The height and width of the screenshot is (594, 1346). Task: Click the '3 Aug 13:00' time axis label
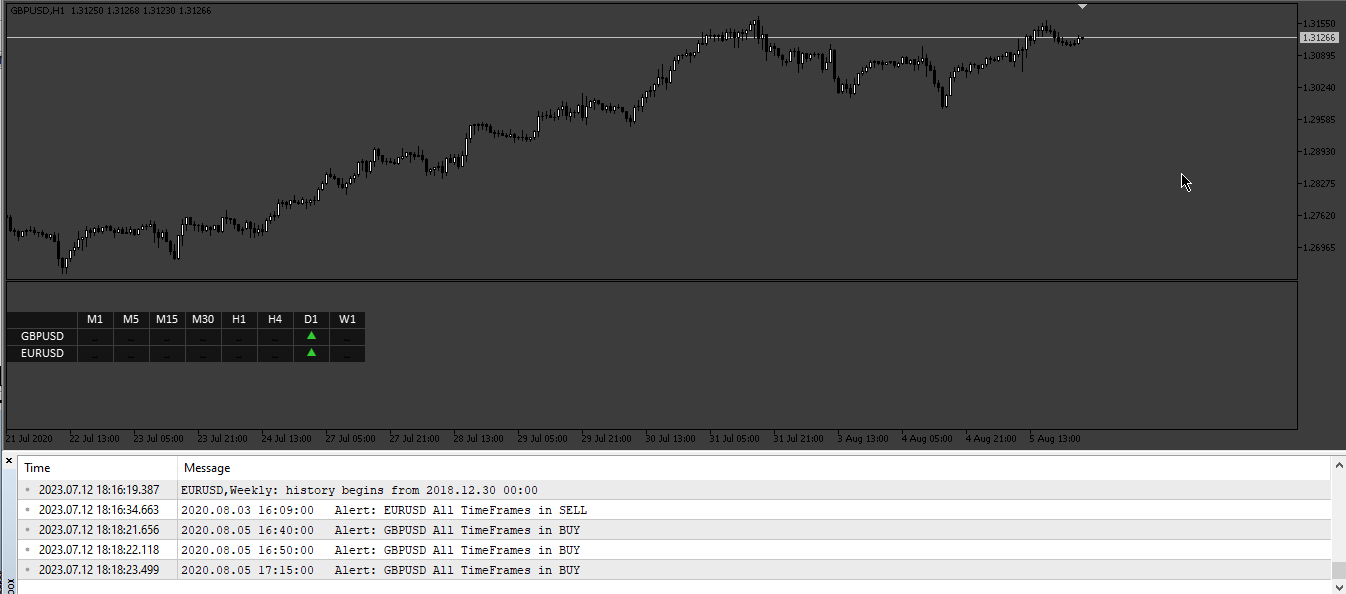[x=863, y=438]
